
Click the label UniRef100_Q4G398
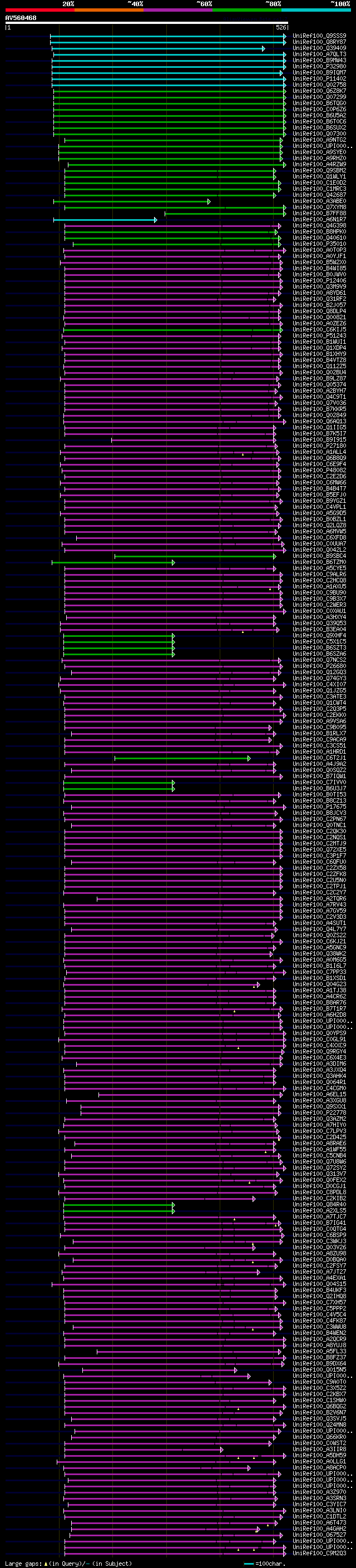(319, 226)
